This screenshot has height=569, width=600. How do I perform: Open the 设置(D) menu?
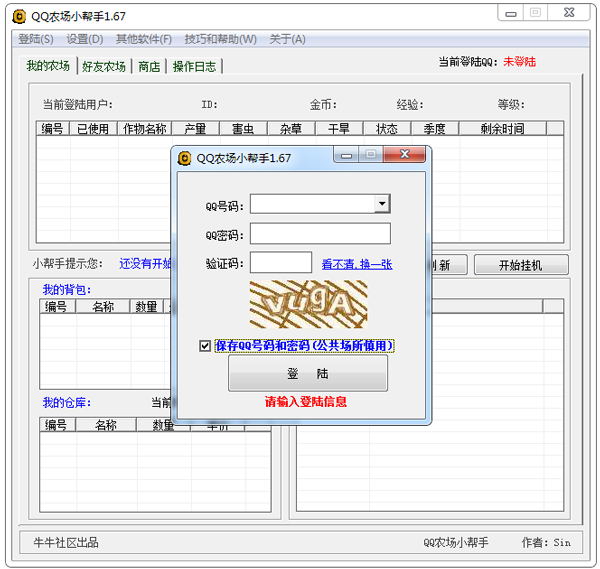tap(84, 39)
